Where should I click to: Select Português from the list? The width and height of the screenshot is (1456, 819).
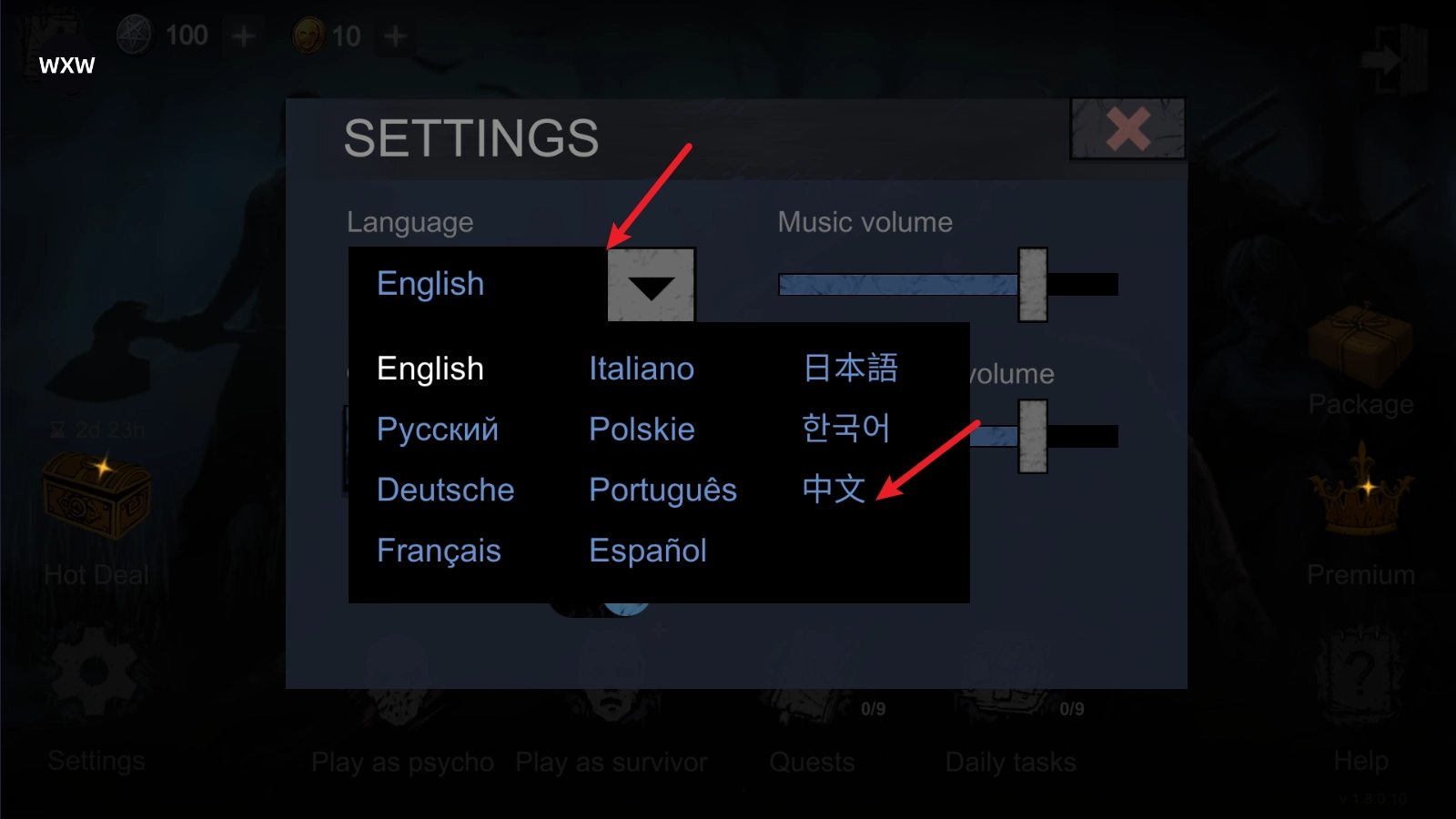(662, 490)
